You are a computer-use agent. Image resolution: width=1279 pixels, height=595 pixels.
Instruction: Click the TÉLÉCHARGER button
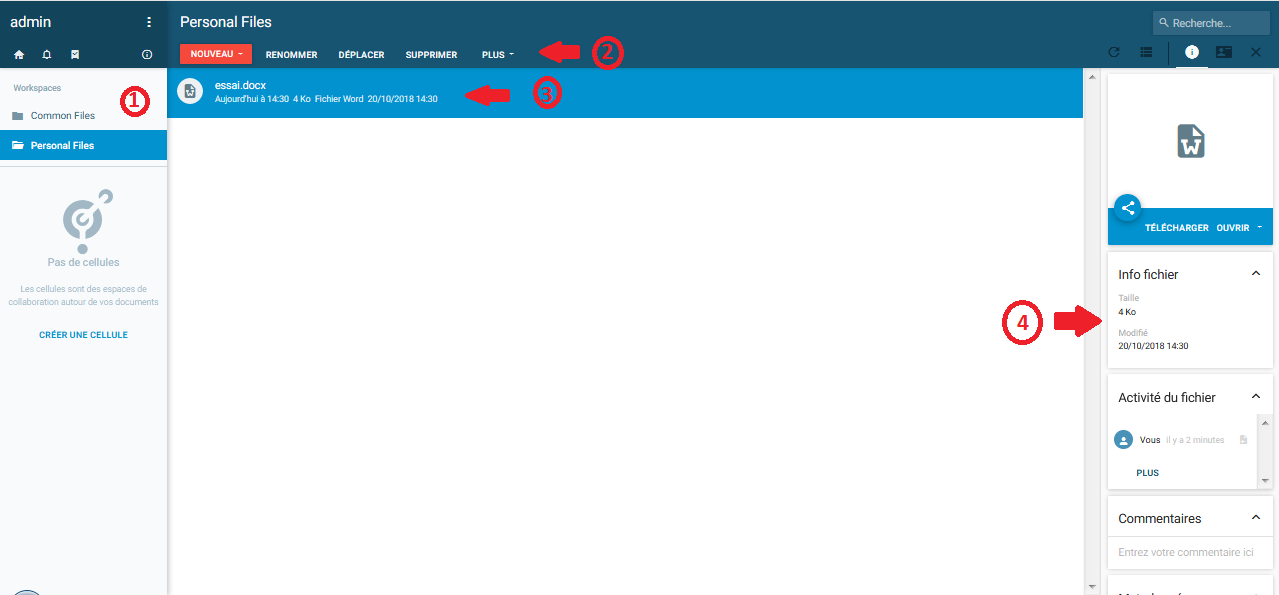(x=1176, y=228)
